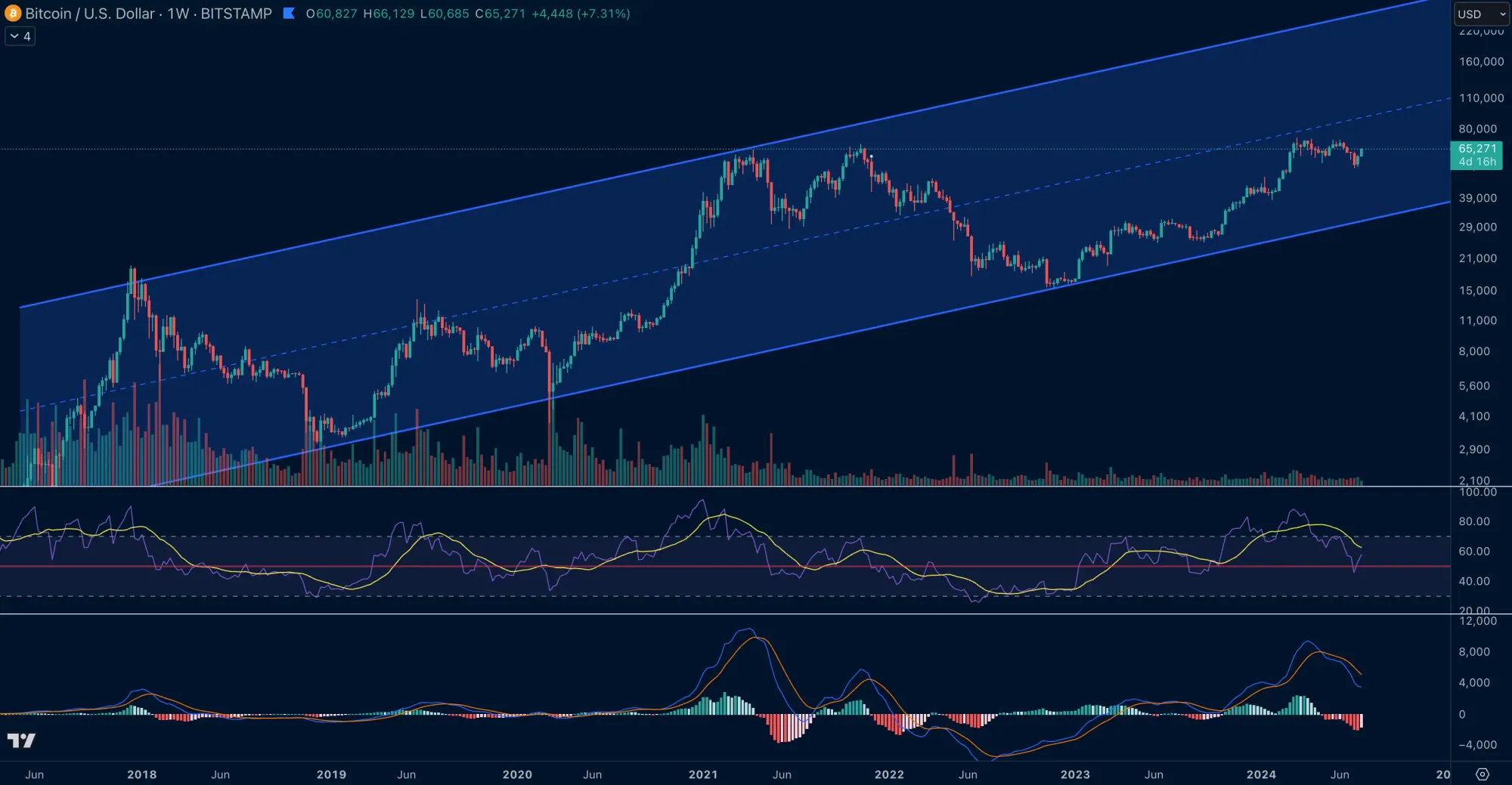Open chart settings gear icon
This screenshot has width=1512, height=785.
pos(1483,774)
